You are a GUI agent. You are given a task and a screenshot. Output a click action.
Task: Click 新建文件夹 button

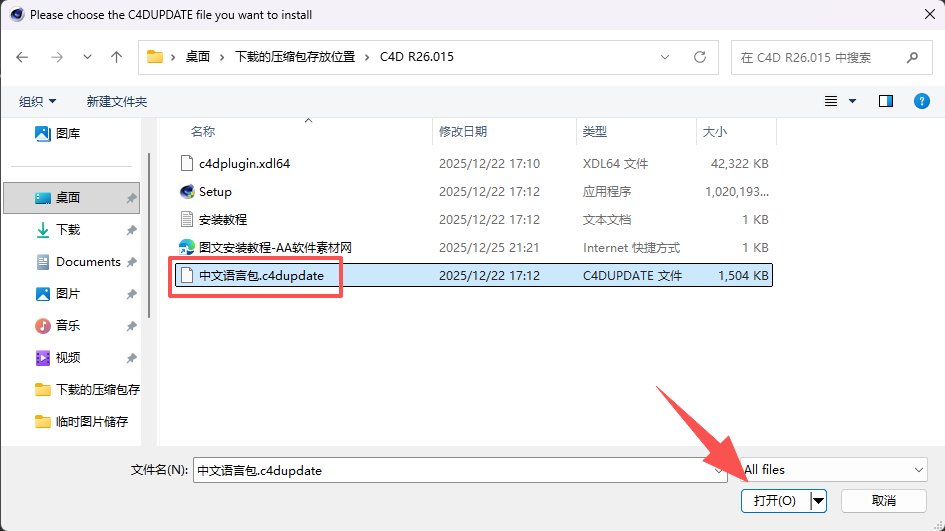pyautogui.click(x=117, y=101)
